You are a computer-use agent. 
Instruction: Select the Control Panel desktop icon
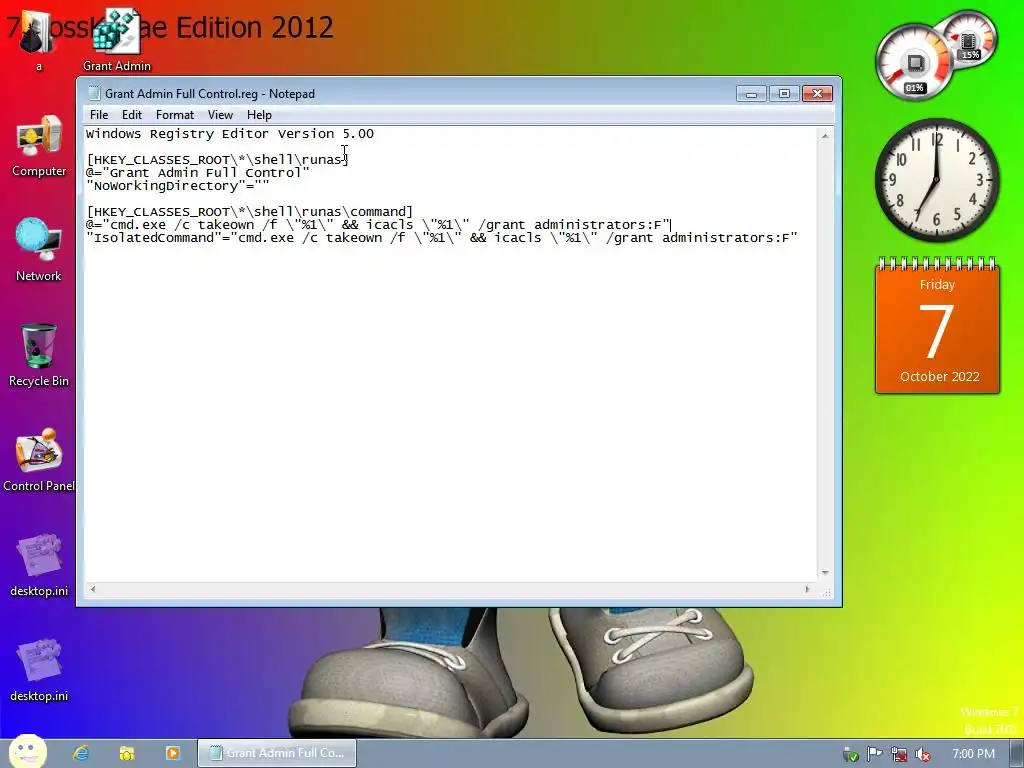coord(39,460)
